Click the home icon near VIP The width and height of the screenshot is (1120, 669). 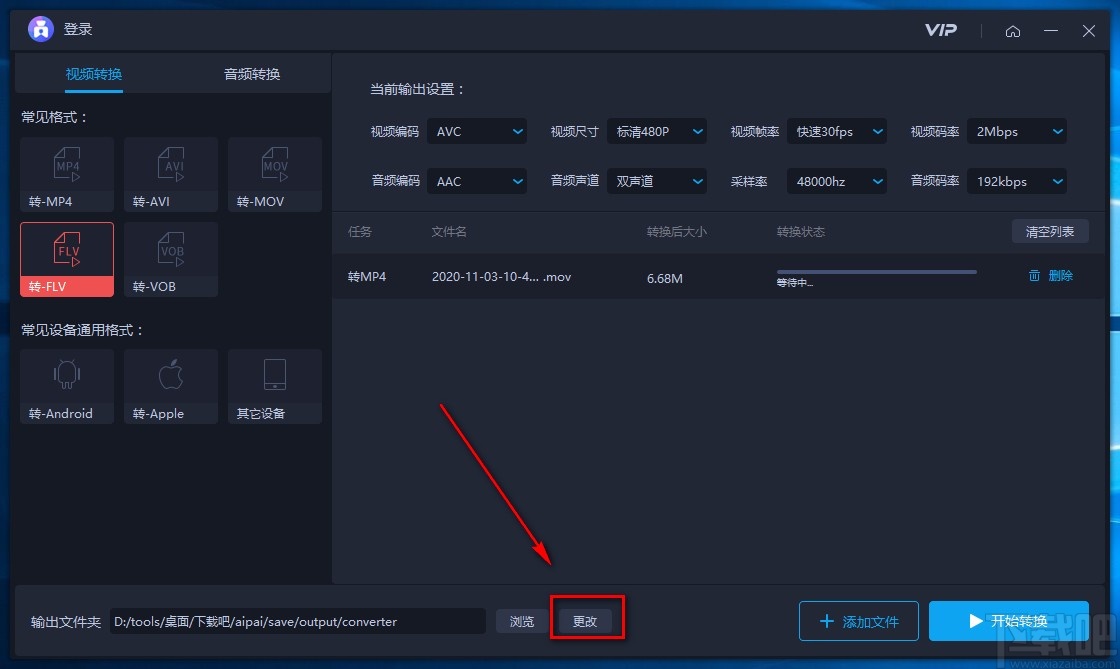coord(1013,30)
